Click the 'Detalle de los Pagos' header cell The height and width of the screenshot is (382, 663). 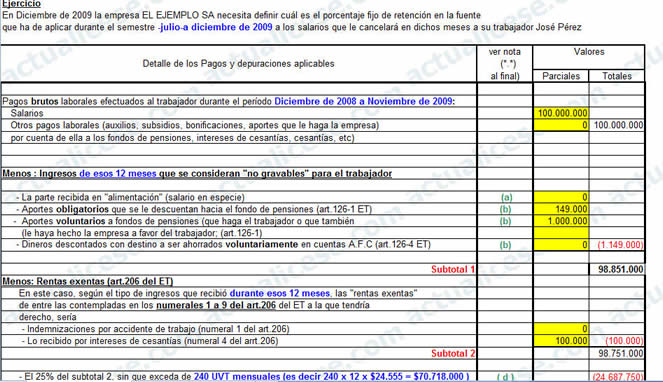238,63
